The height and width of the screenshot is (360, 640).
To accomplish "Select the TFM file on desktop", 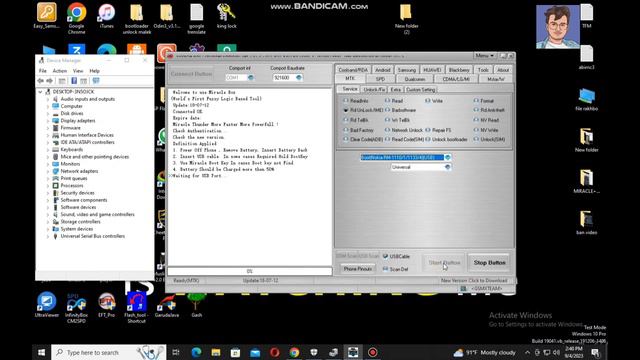I will coord(587,16).
